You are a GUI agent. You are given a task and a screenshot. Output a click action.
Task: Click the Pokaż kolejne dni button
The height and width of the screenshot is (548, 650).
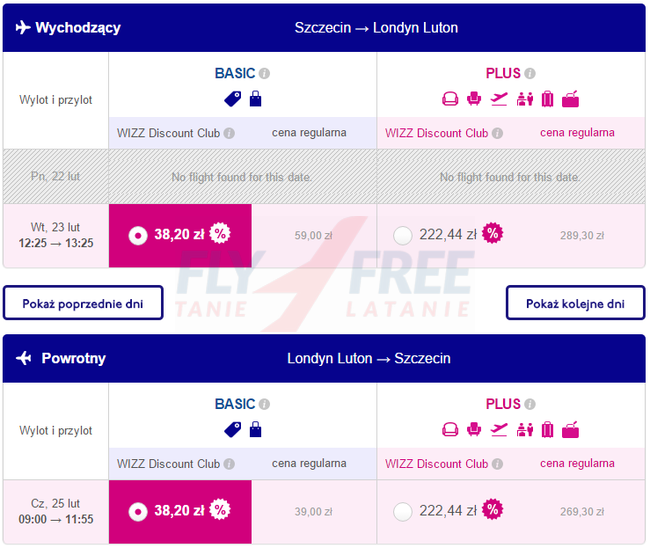pyautogui.click(x=575, y=302)
